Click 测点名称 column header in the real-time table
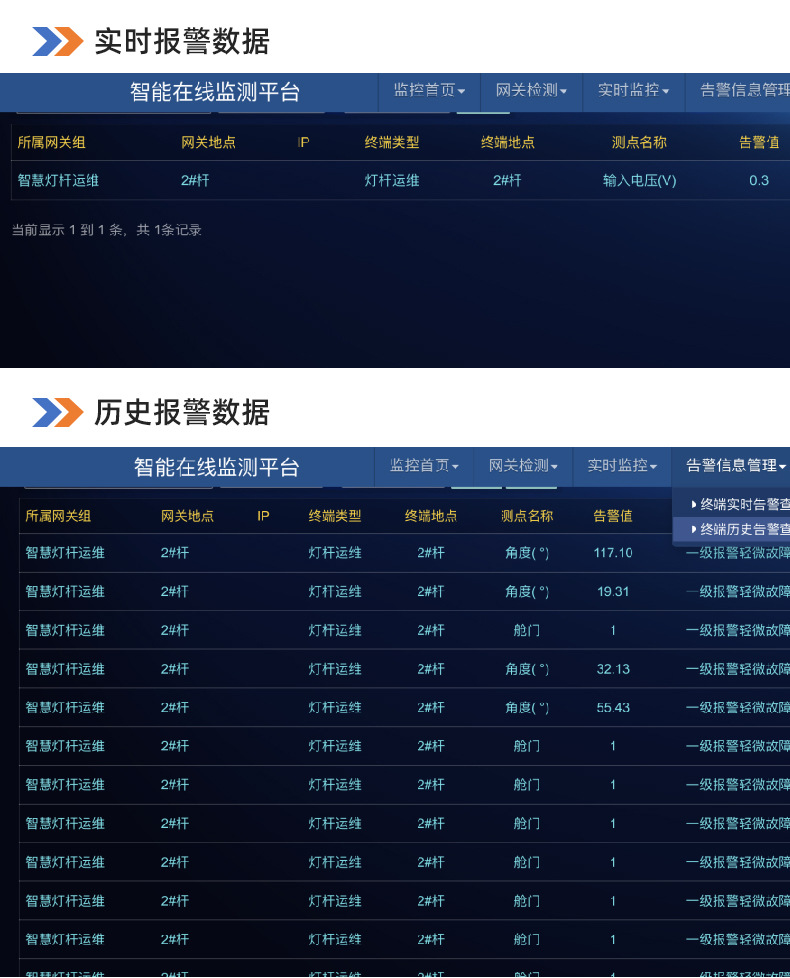The height and width of the screenshot is (978, 790). pos(639,142)
